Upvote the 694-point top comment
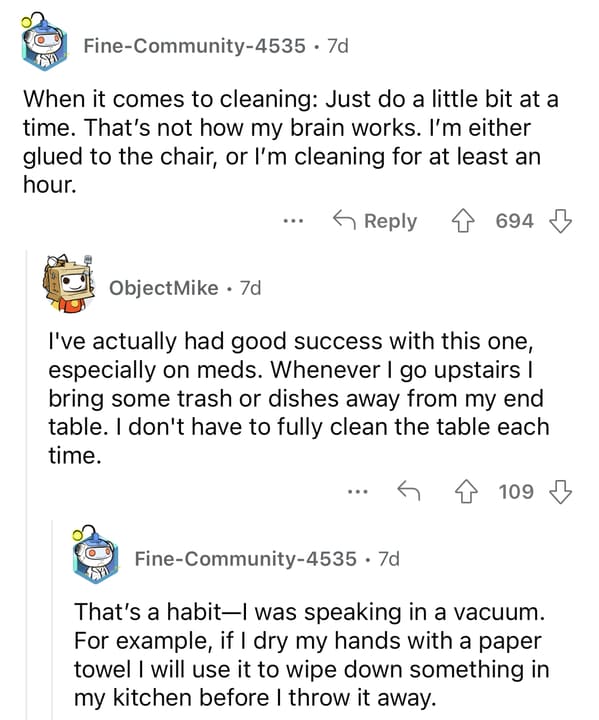 (x=463, y=221)
